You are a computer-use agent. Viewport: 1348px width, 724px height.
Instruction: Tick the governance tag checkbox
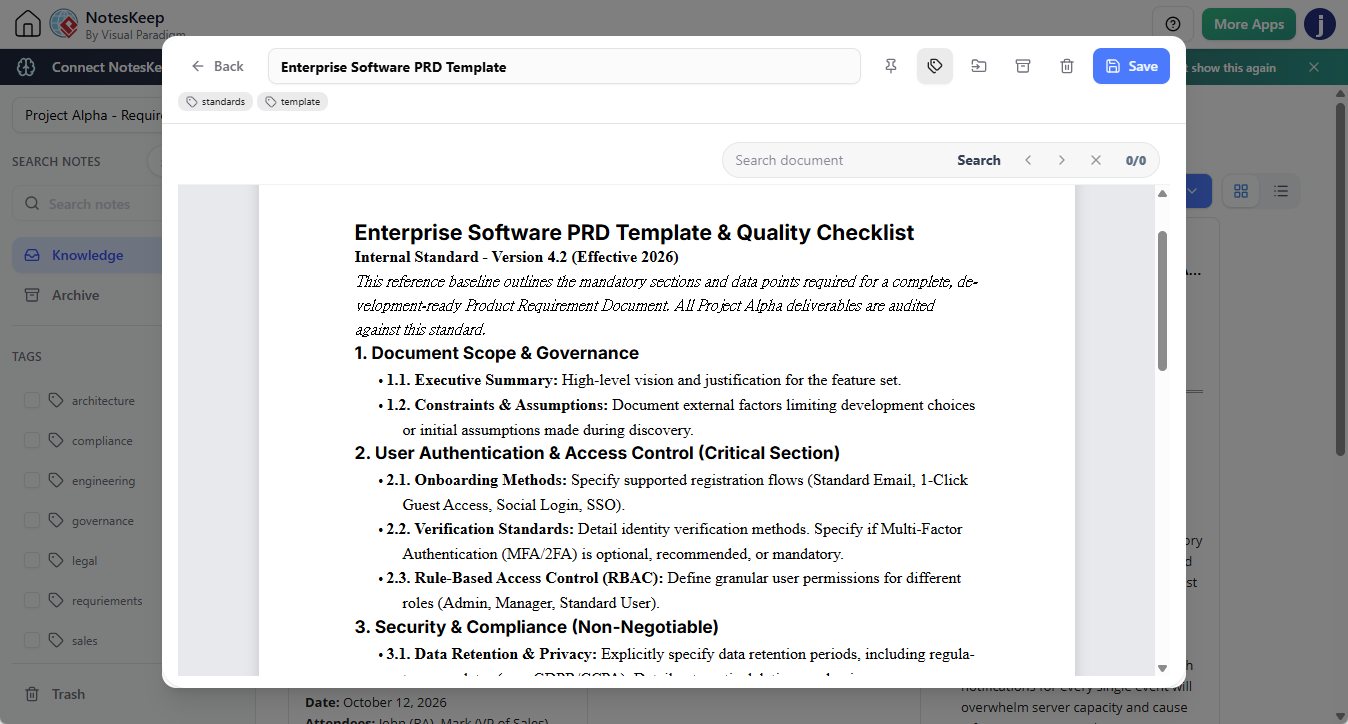(x=32, y=521)
